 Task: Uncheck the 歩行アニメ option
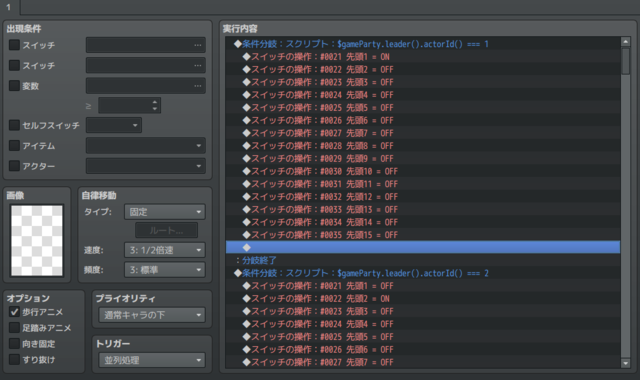click(14, 312)
